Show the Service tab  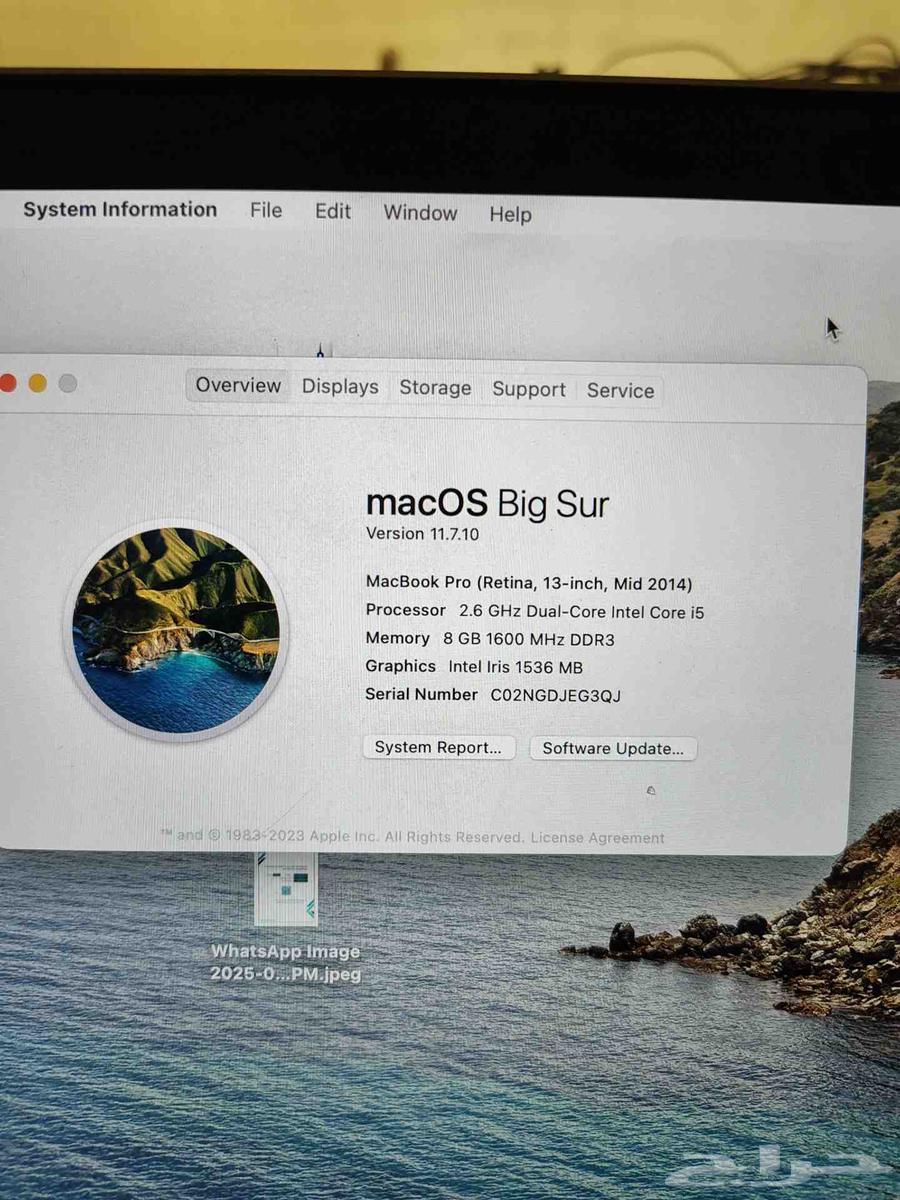(620, 391)
